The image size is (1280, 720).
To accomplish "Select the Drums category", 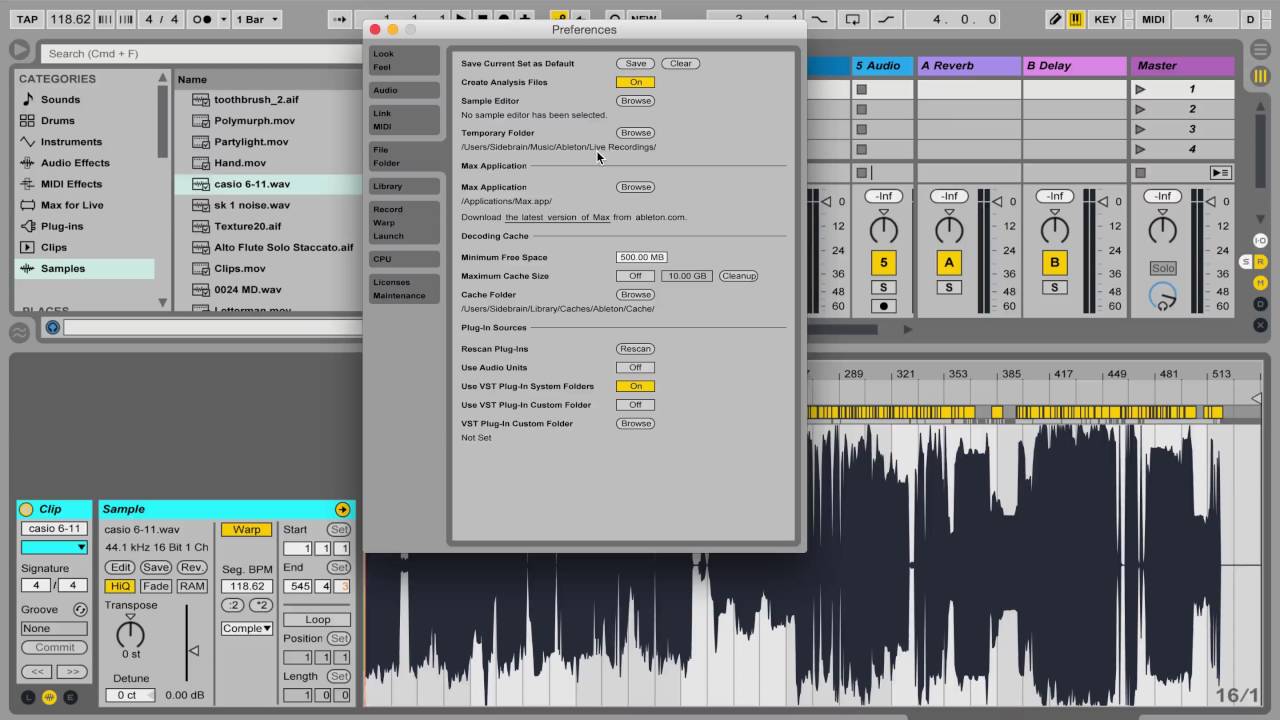I will coord(57,121).
